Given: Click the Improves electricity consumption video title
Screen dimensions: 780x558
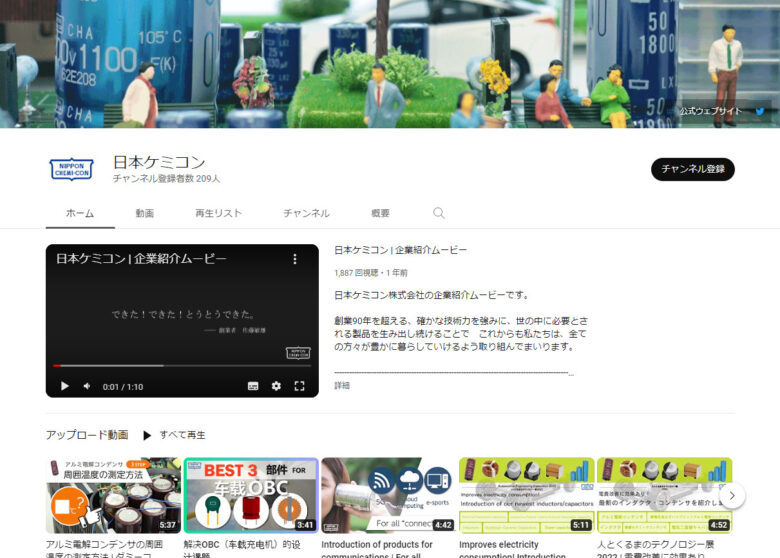Looking at the screenshot, I should (x=512, y=549).
